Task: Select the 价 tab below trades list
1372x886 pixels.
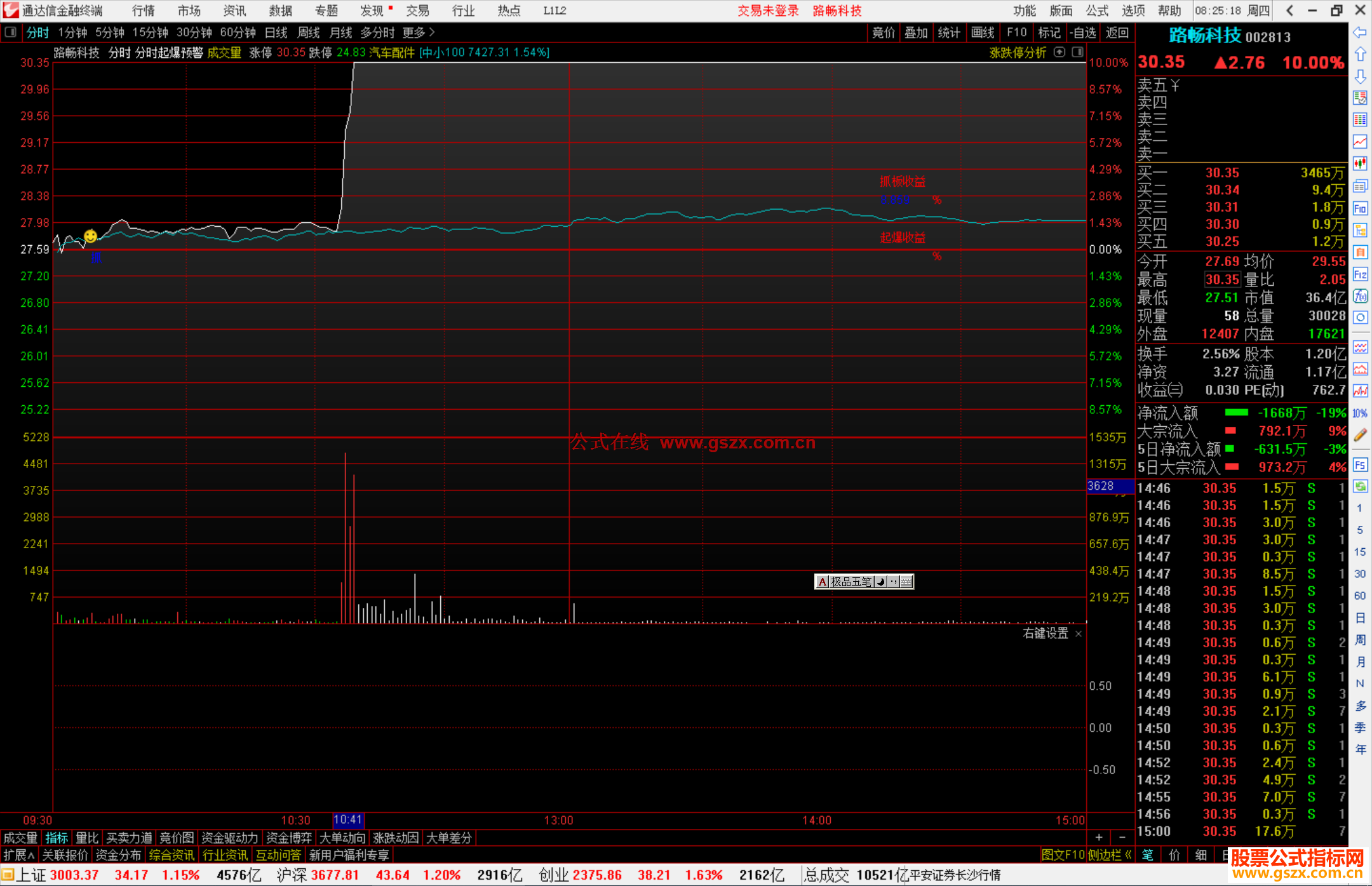Action: tap(1174, 855)
